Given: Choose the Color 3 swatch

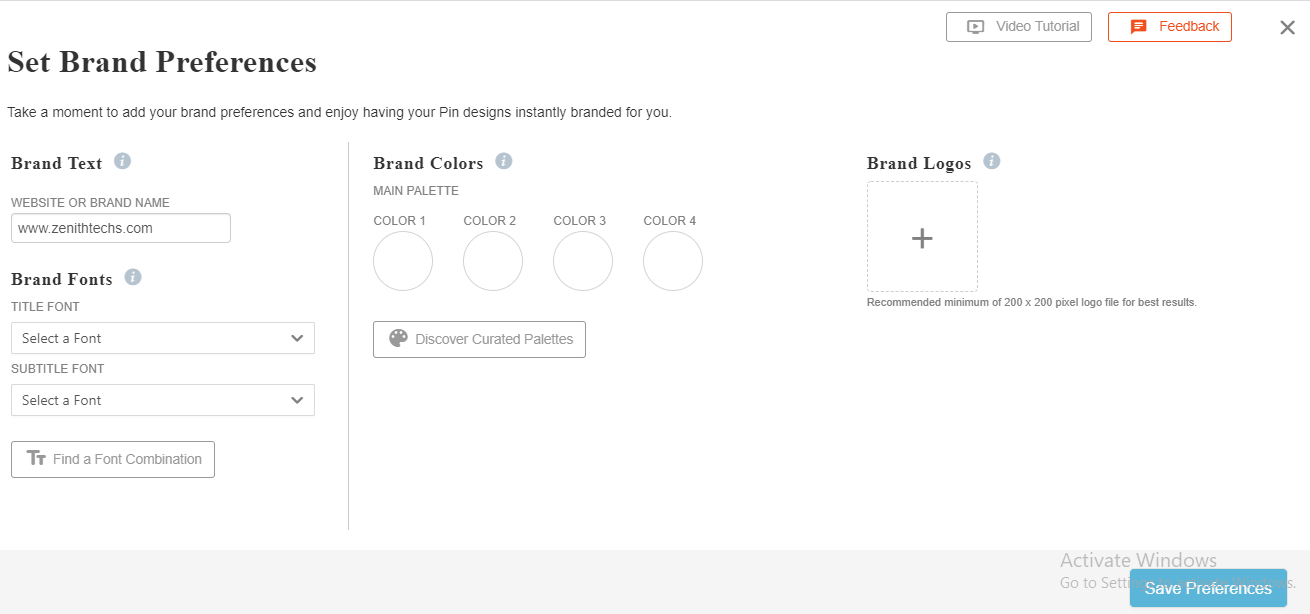Looking at the screenshot, I should [x=583, y=261].
